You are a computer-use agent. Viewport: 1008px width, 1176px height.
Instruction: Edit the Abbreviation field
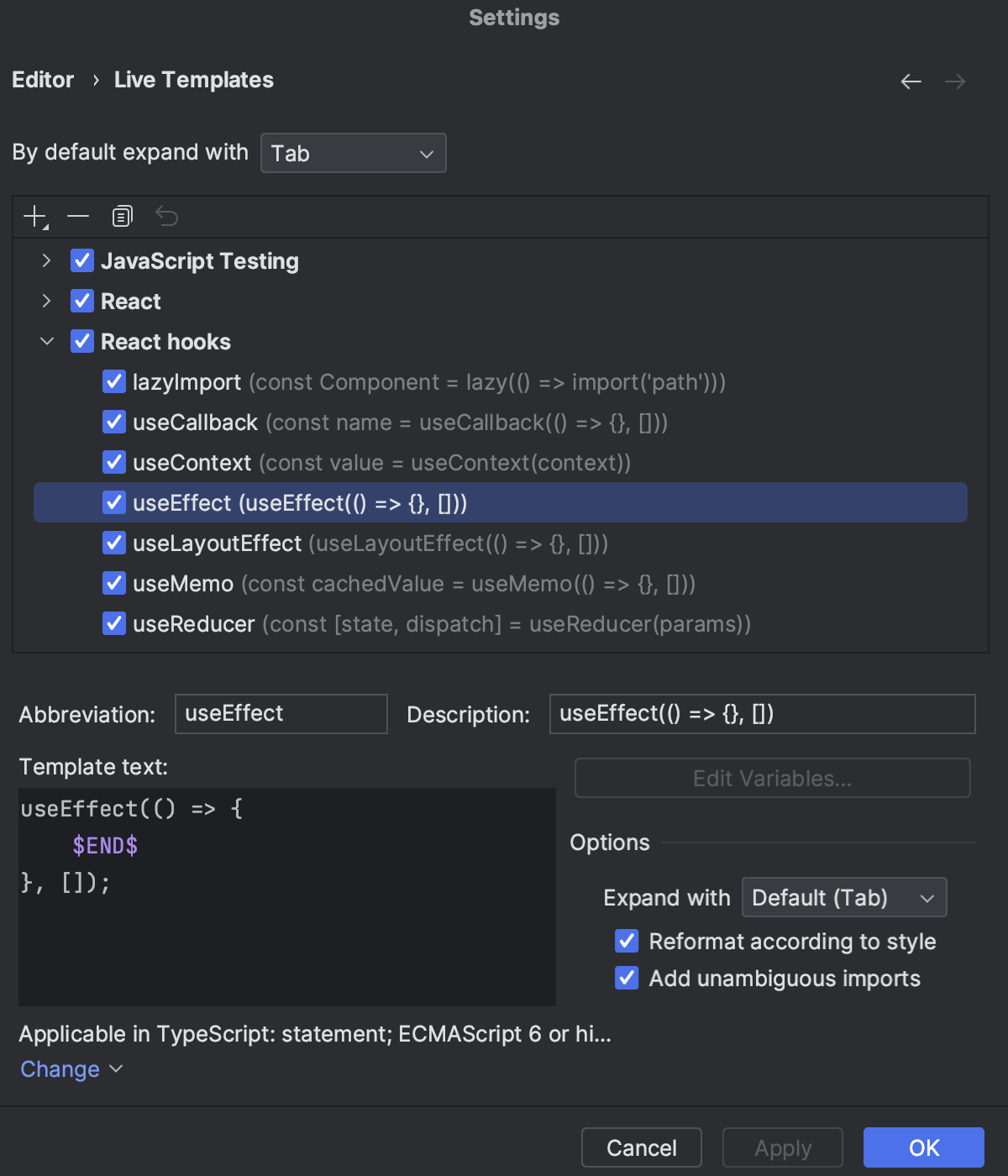(281, 713)
